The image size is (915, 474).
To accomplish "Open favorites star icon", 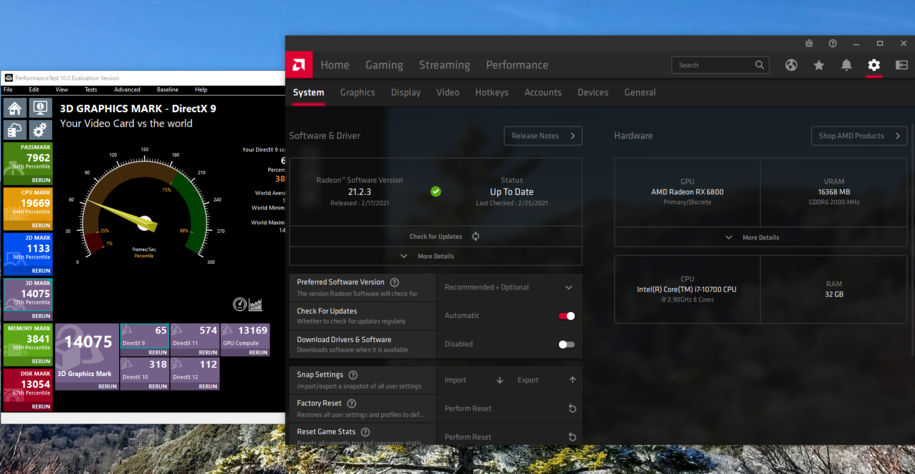I will tap(819, 65).
